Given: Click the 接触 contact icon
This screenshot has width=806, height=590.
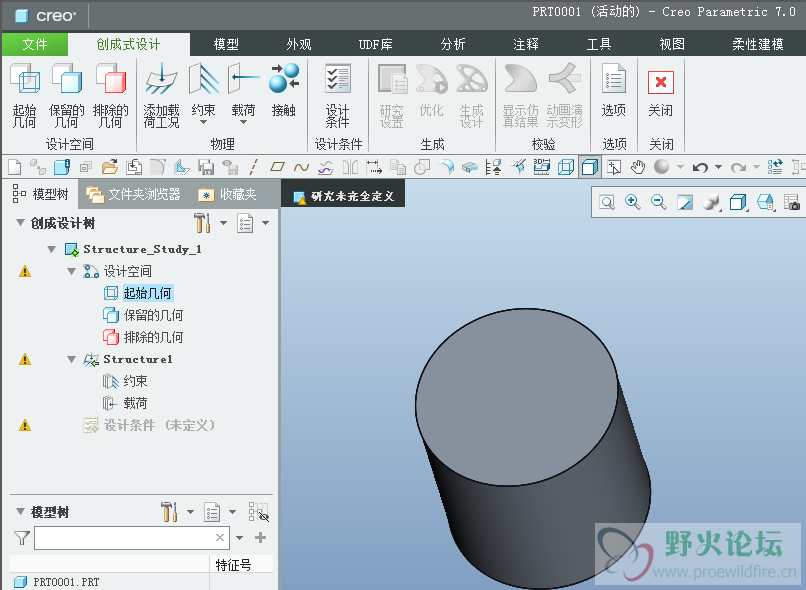Looking at the screenshot, I should 284,79.
